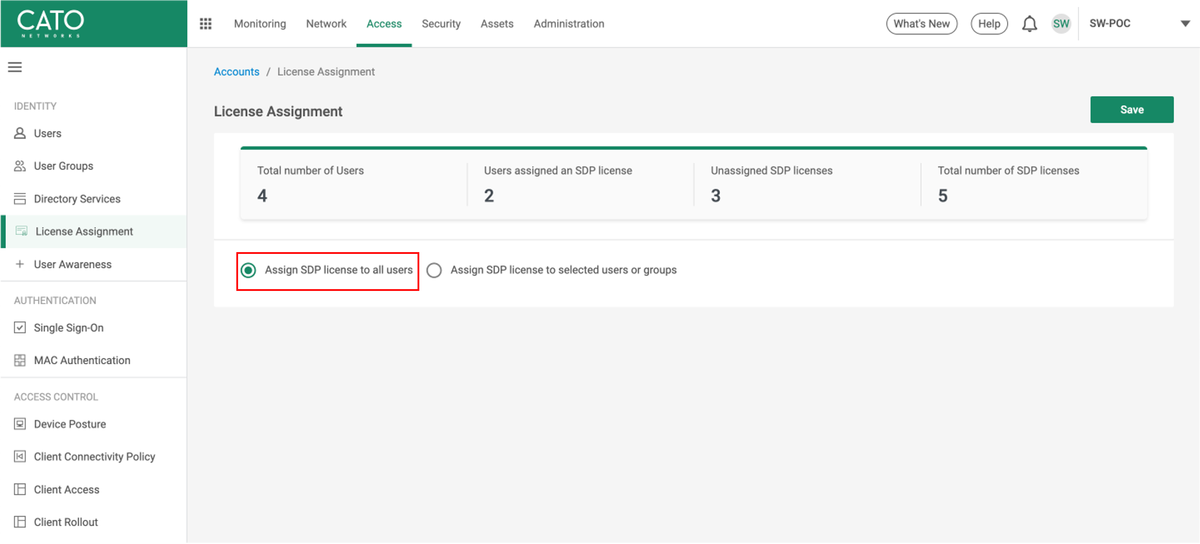
Task: Click the Client Connectivity Policy icon
Action: 20,457
